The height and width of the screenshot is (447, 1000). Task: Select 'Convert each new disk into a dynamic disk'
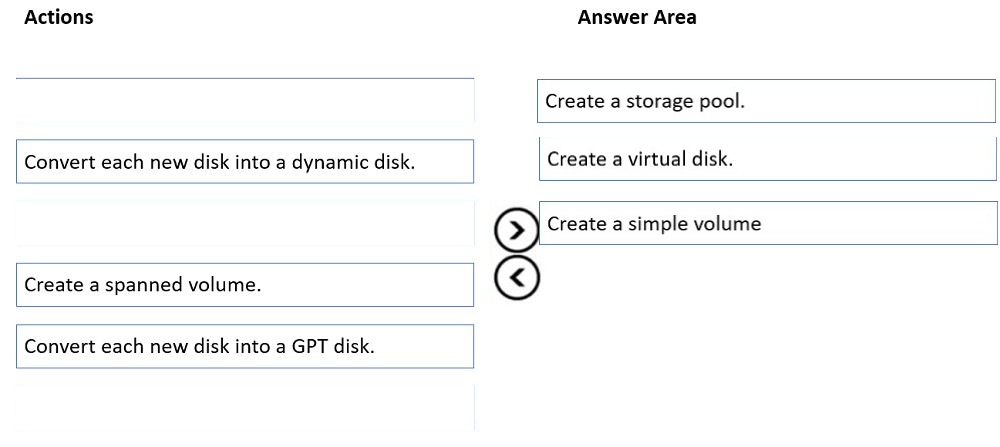pyautogui.click(x=245, y=162)
